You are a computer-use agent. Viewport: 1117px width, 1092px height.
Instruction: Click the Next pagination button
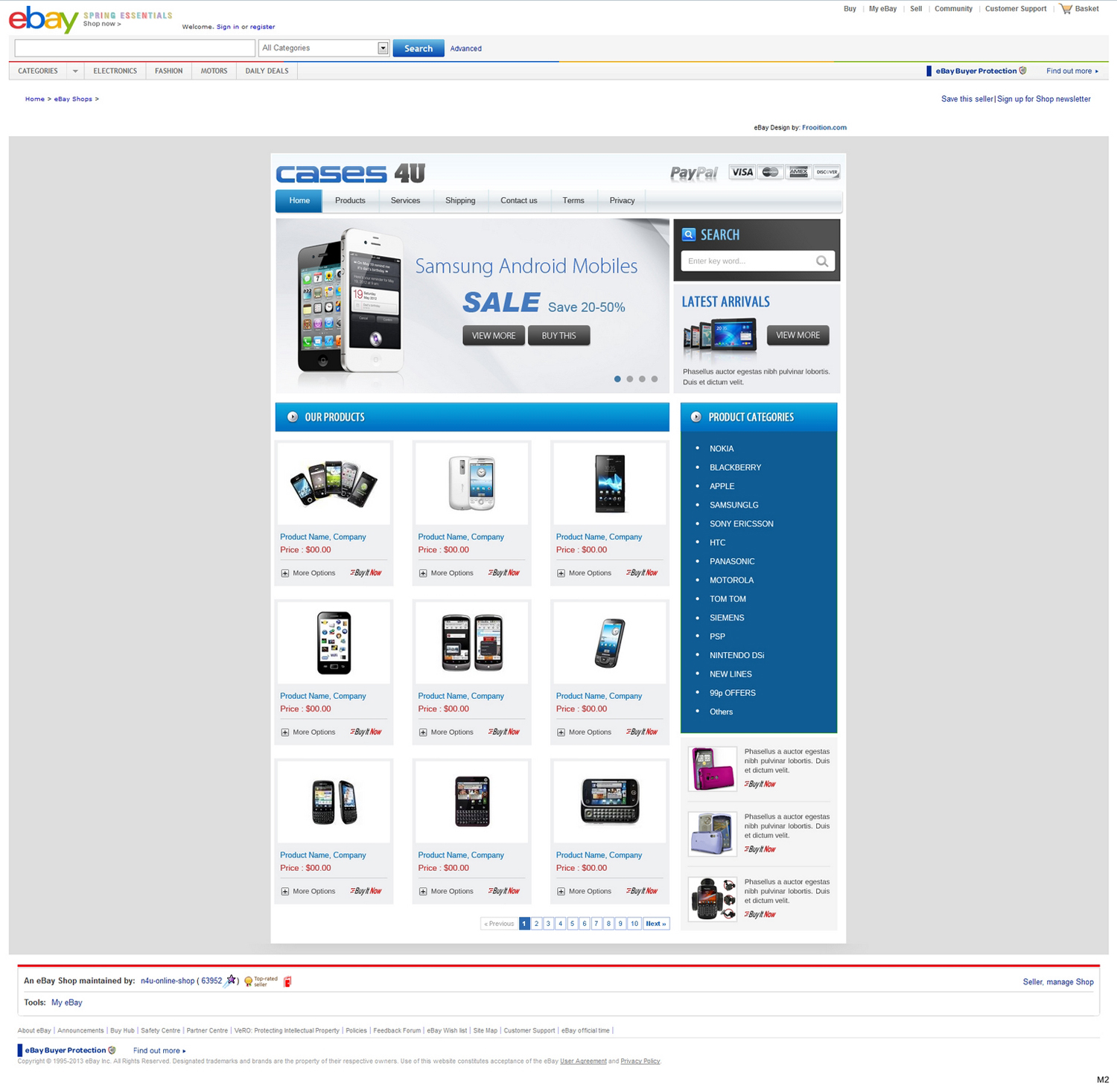coord(656,924)
